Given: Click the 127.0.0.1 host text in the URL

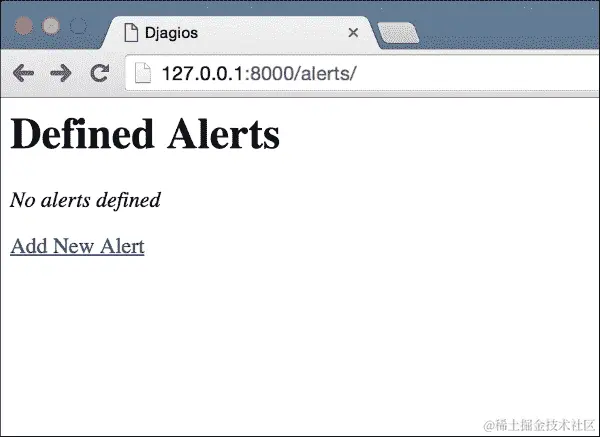Looking at the screenshot, I should (203, 73).
